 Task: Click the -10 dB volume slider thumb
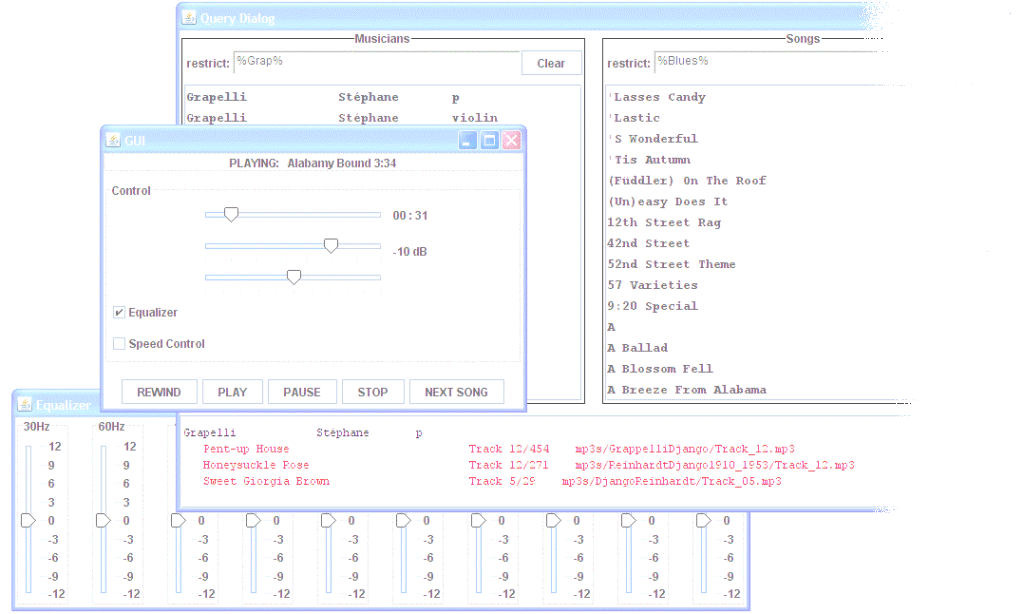pos(331,246)
